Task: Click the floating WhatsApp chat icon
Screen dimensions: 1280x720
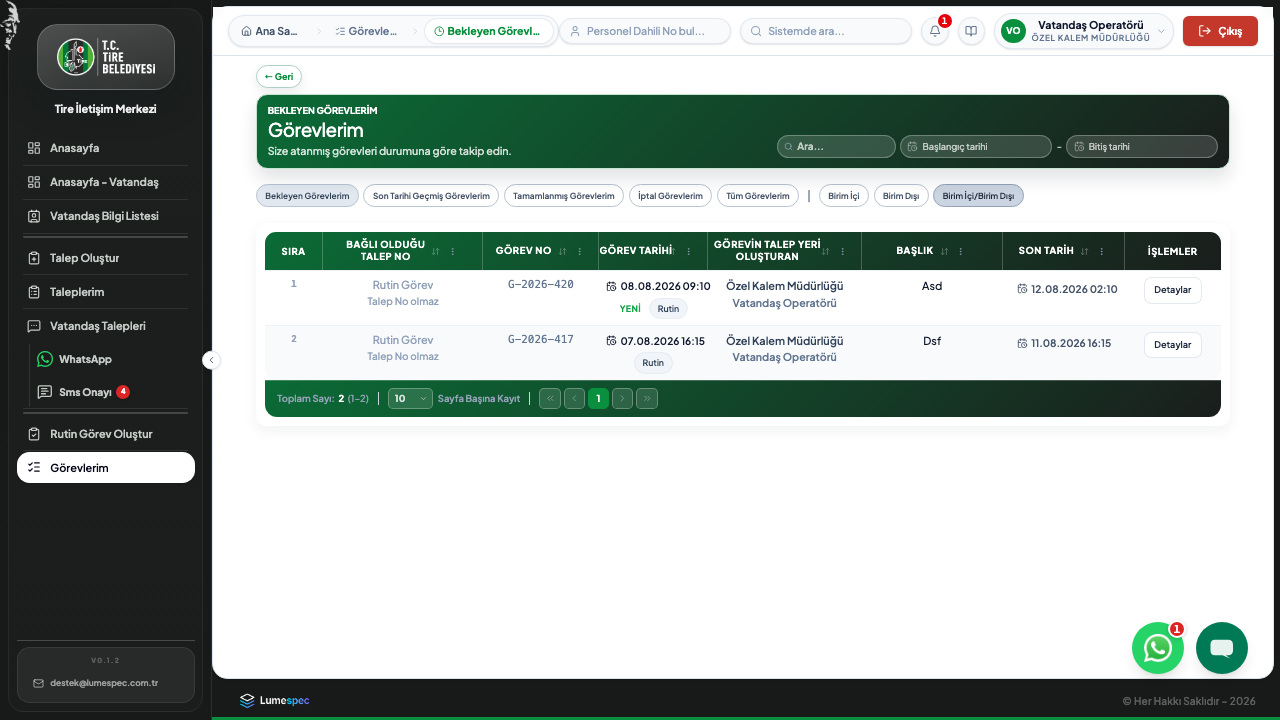Action: [1158, 648]
